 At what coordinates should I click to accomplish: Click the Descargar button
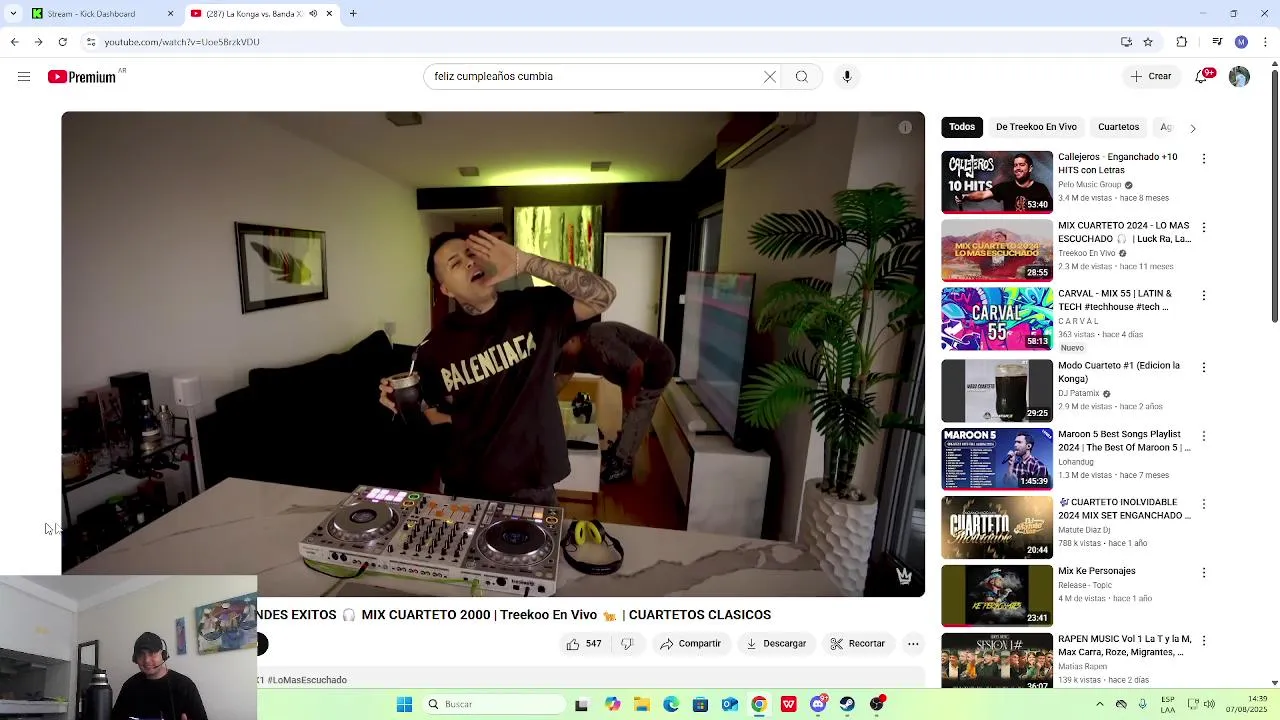coord(776,644)
